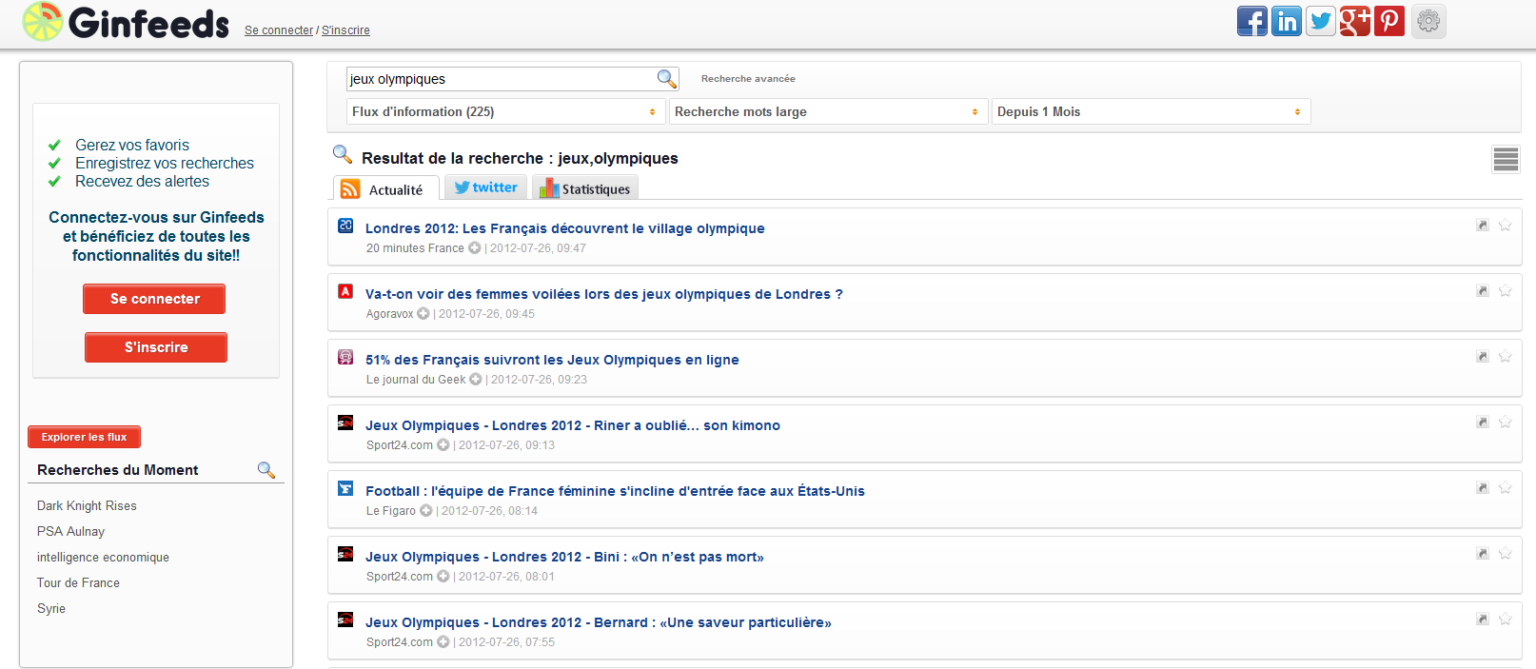The width and height of the screenshot is (1536, 669).
Task: Open the Depuis 1 Mois time dropdown
Action: pyautogui.click(x=1150, y=112)
